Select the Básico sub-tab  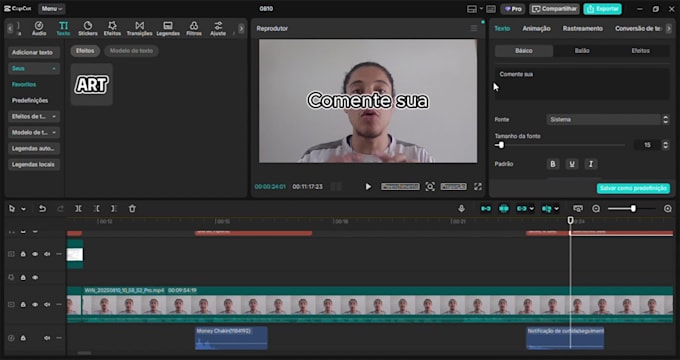coord(524,51)
